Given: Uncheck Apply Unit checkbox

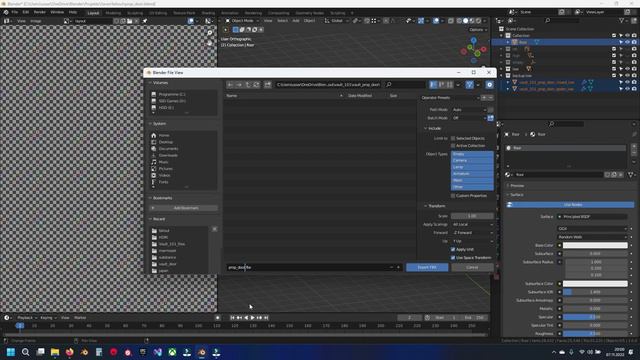Looking at the screenshot, I should click(453, 249).
